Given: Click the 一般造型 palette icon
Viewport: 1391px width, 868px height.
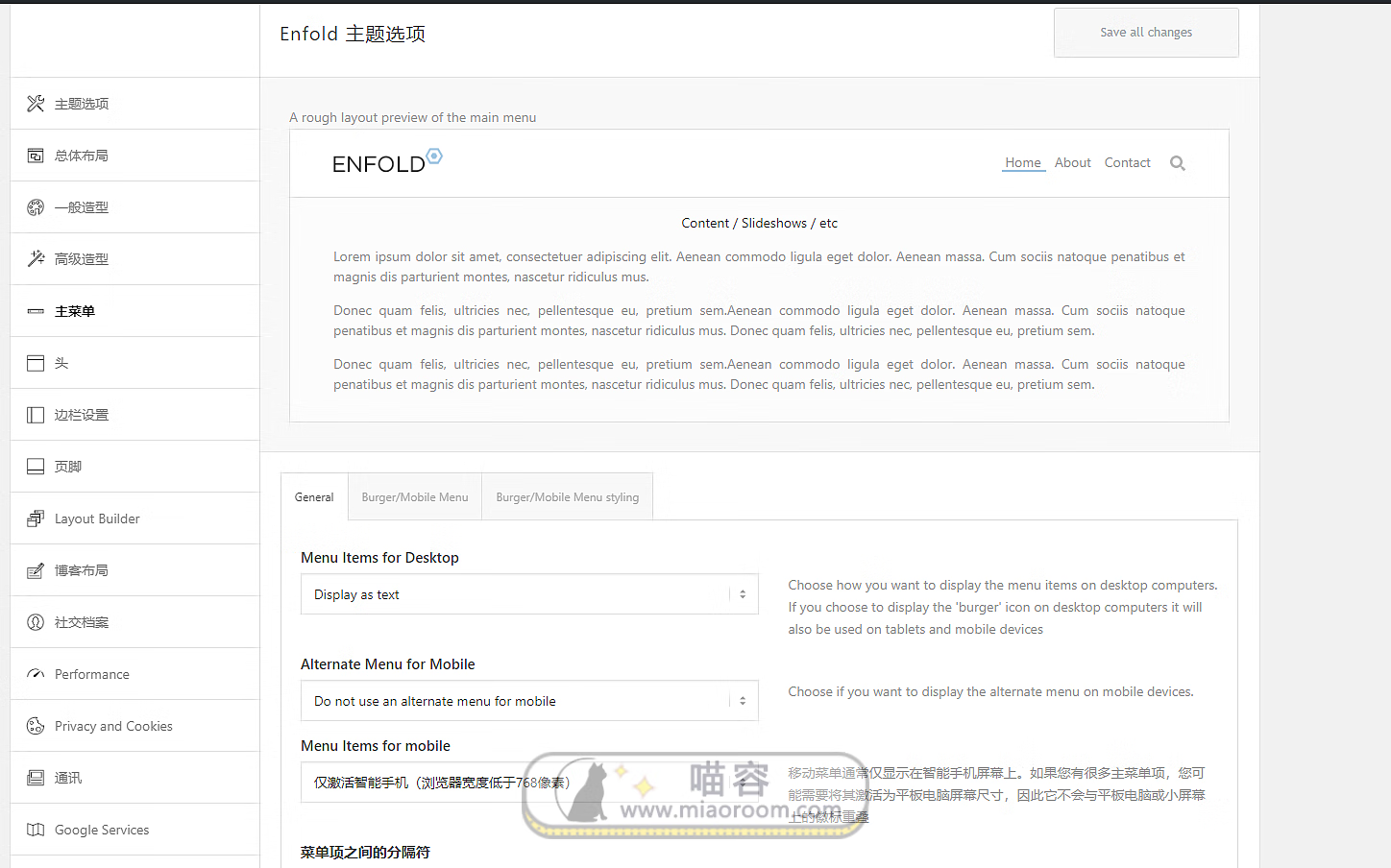Looking at the screenshot, I should (x=36, y=207).
